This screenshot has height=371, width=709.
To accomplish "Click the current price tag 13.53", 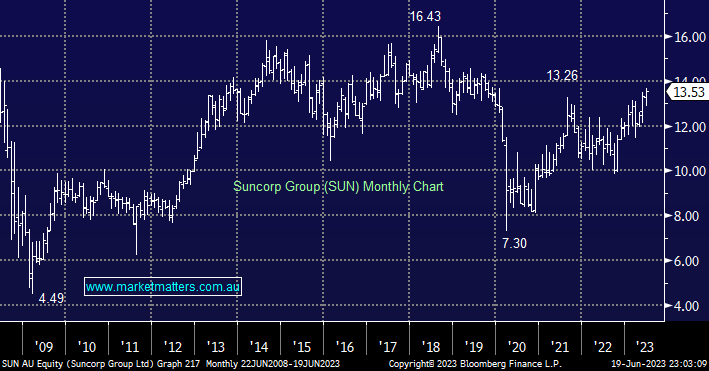I will tap(688, 92).
